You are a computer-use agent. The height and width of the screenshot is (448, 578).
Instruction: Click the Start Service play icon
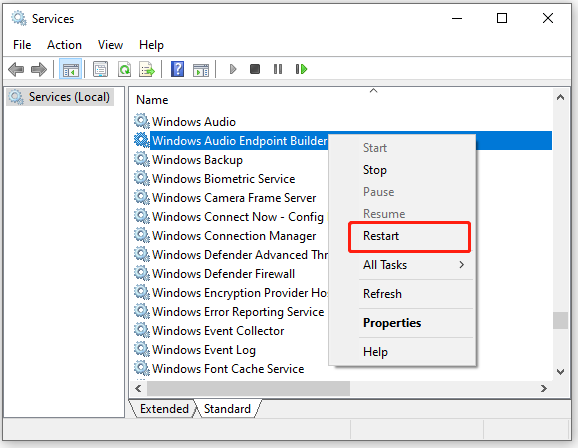(233, 69)
